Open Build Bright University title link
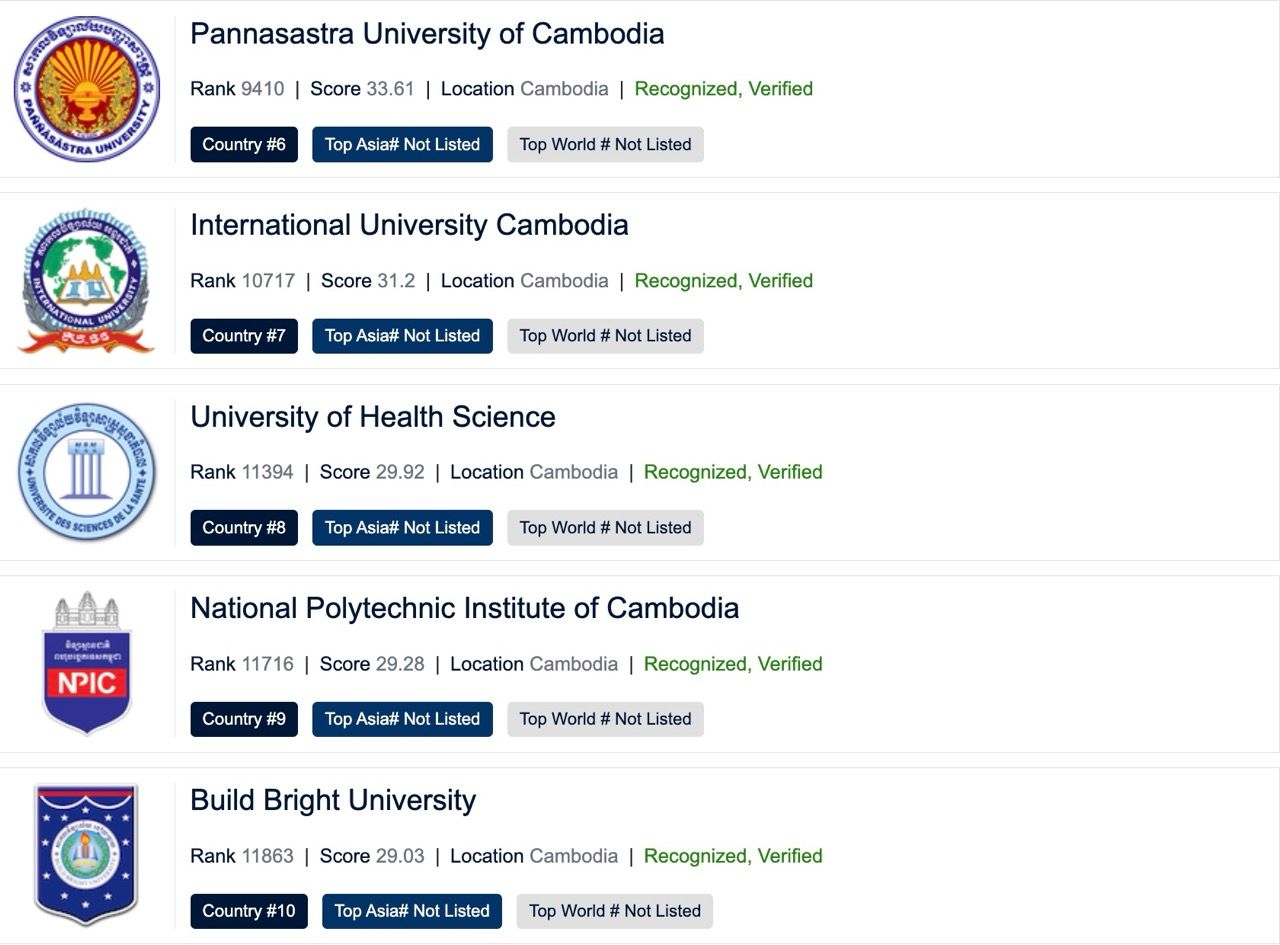This screenshot has width=1280, height=945. (x=333, y=800)
